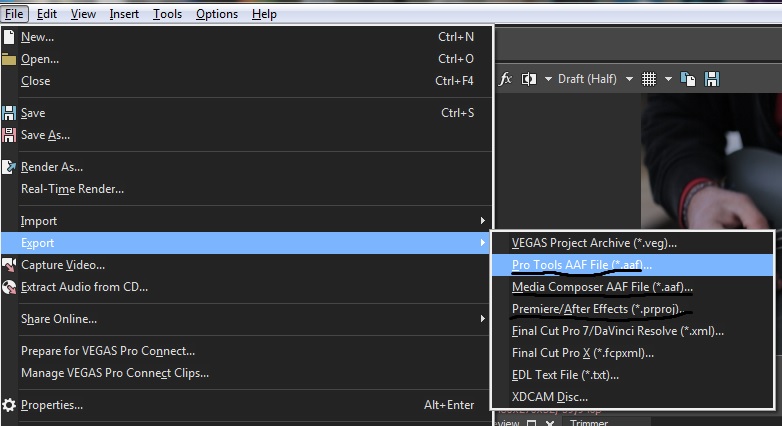Open the overlays grid dropdown arrow
Screen dimensions: 782x426
[x=668, y=79]
